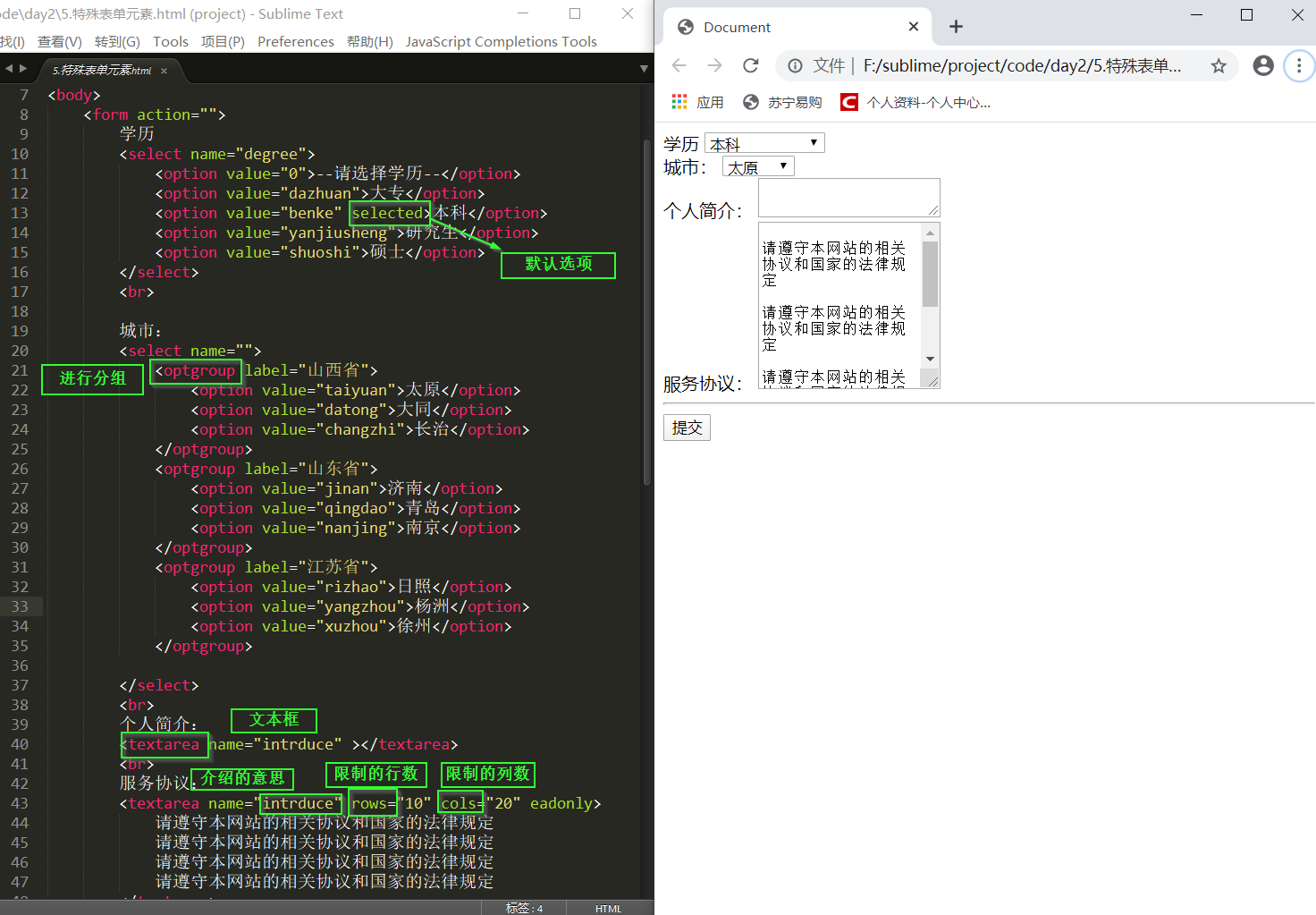Image resolution: width=1316 pixels, height=915 pixels.
Task: Click the back navigation arrow in Chrome
Action: point(679,65)
